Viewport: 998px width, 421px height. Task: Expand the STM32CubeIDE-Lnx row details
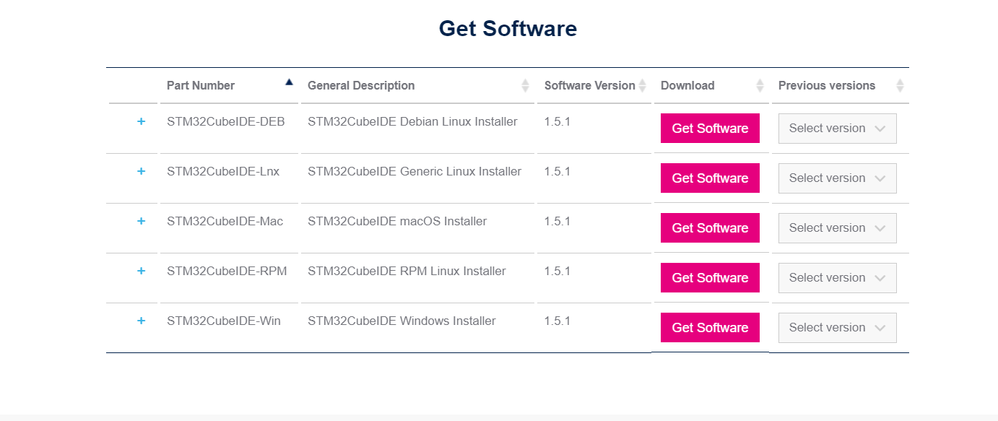141,171
